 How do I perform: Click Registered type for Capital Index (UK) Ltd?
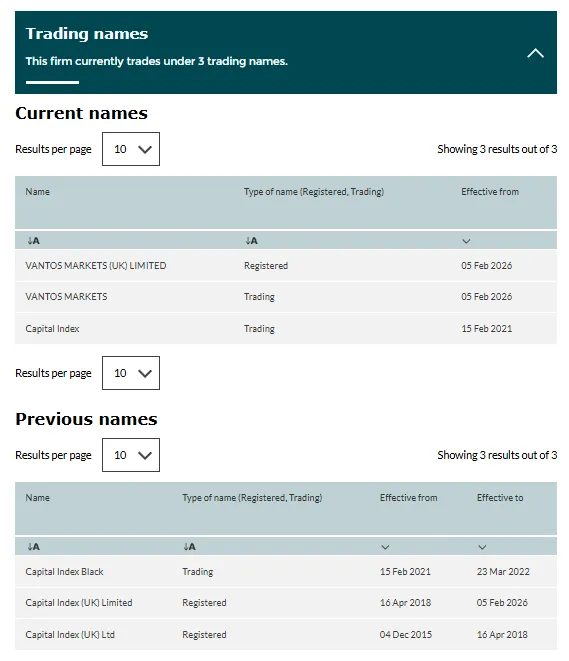204,634
